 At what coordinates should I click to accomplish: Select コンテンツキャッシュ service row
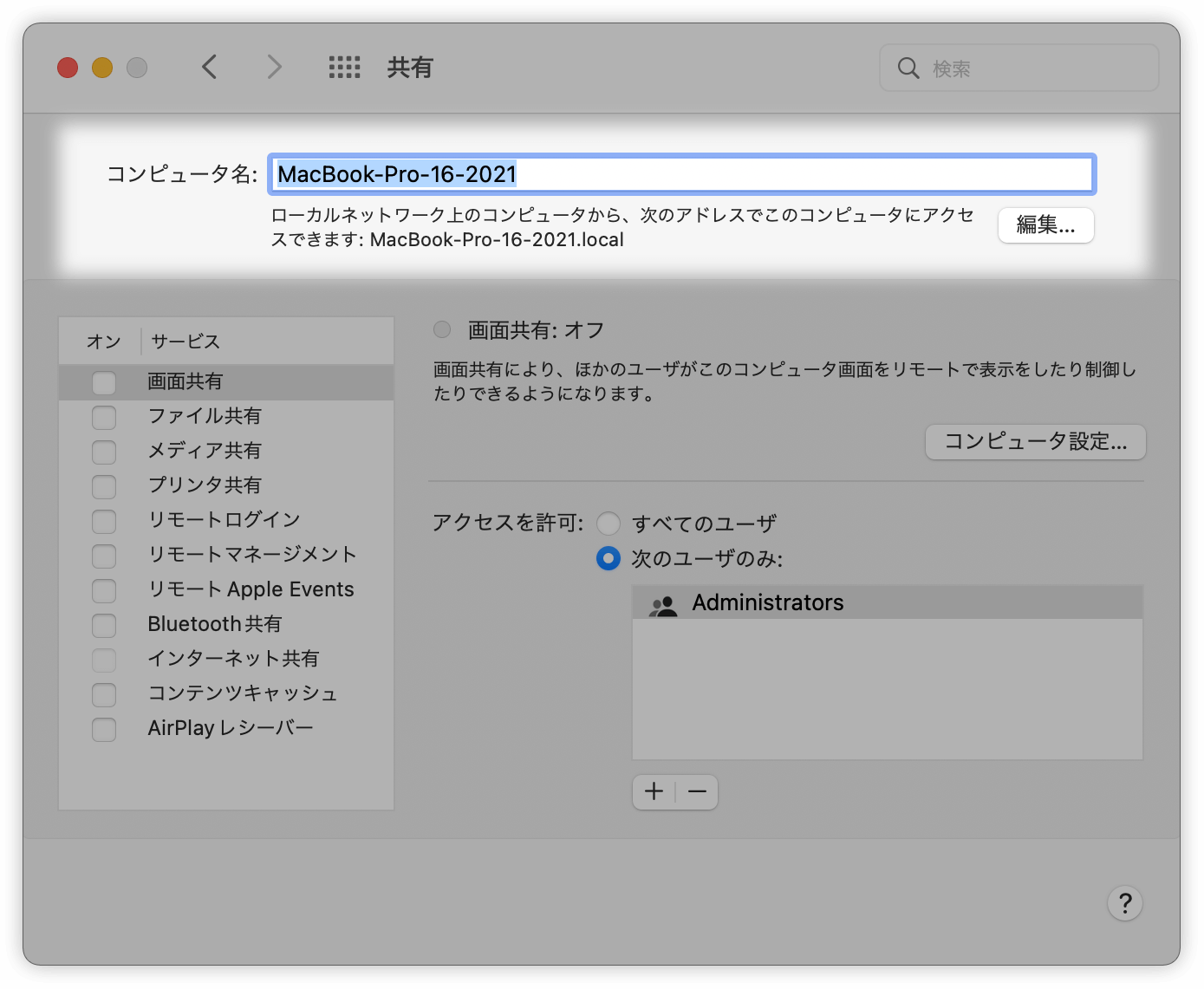226,694
